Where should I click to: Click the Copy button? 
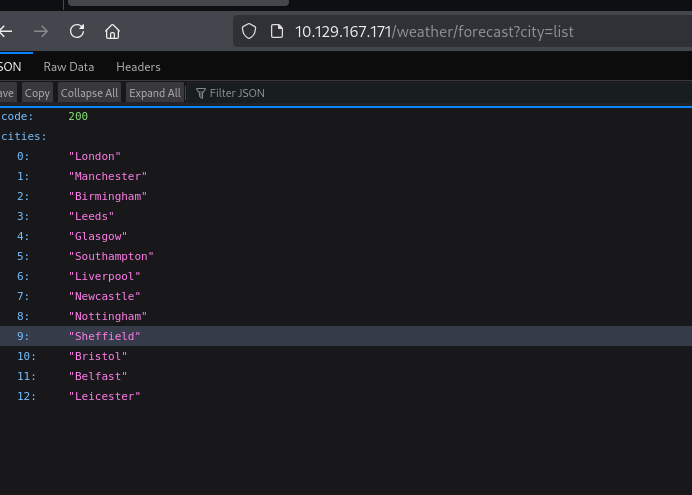pyautogui.click(x=37, y=93)
